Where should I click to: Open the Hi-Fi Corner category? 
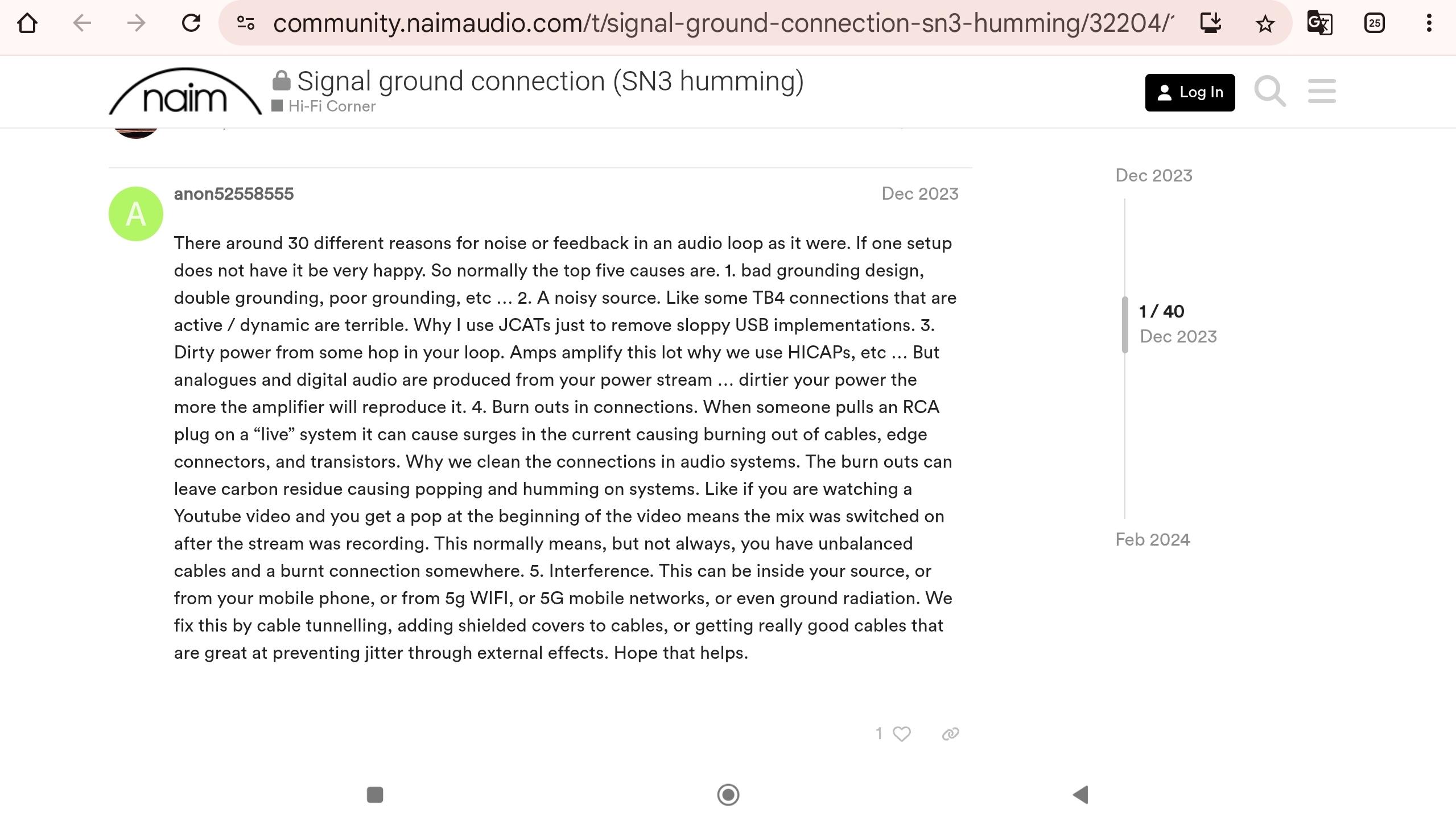(x=332, y=106)
